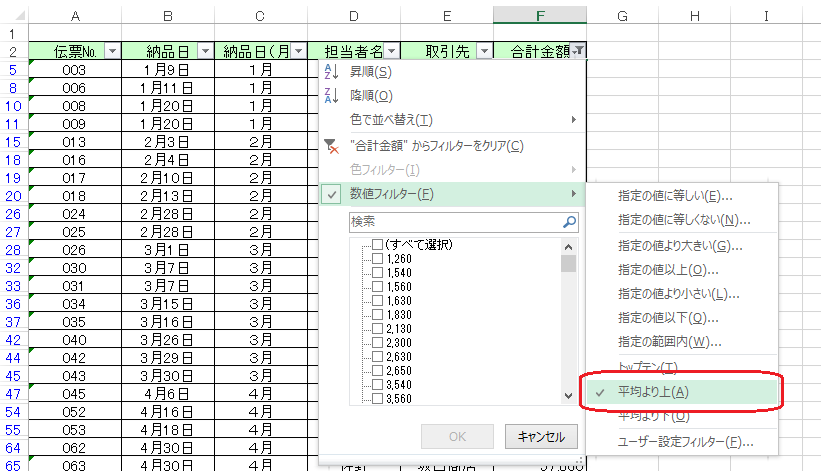Check the 1,830 value checkbox

[x=378, y=315]
